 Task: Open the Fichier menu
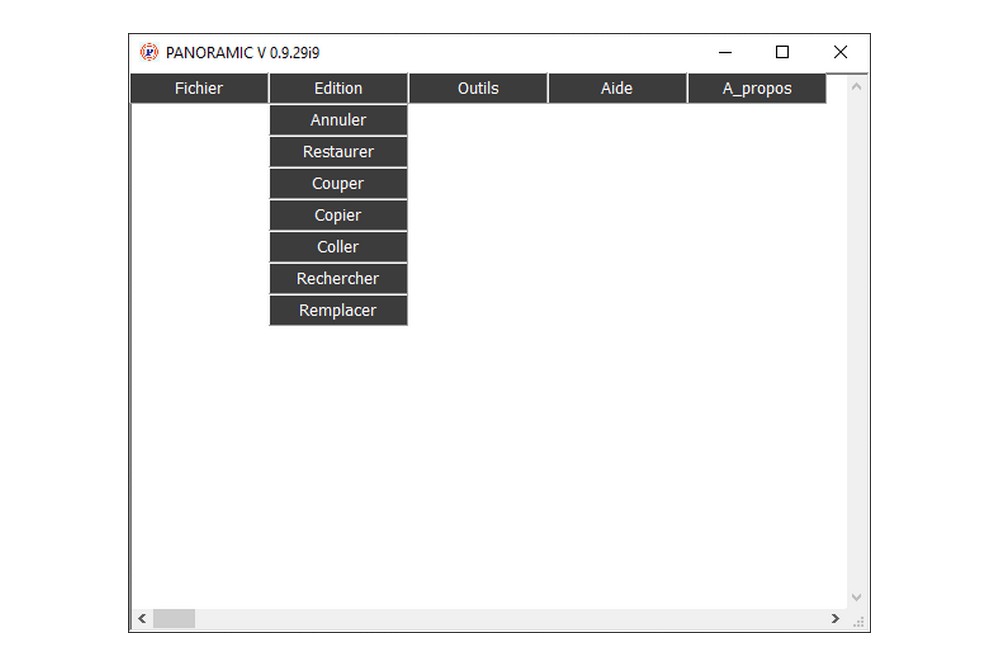(199, 88)
